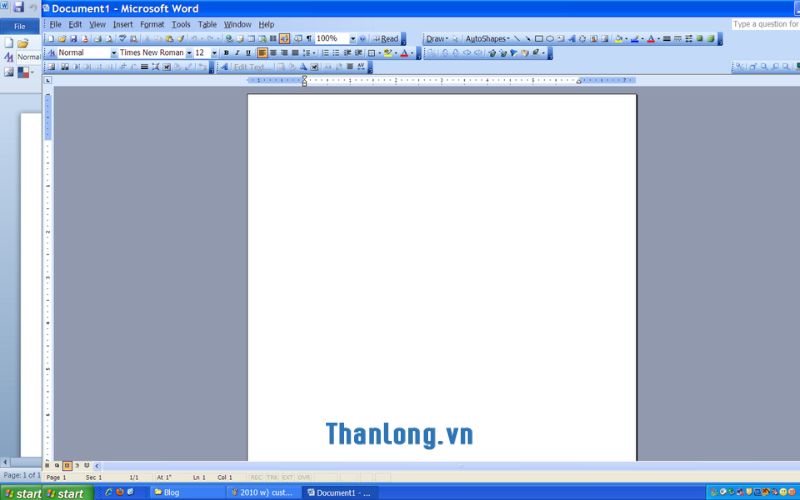
Task: Open the font size 12 dropdown
Action: pyautogui.click(x=214, y=53)
